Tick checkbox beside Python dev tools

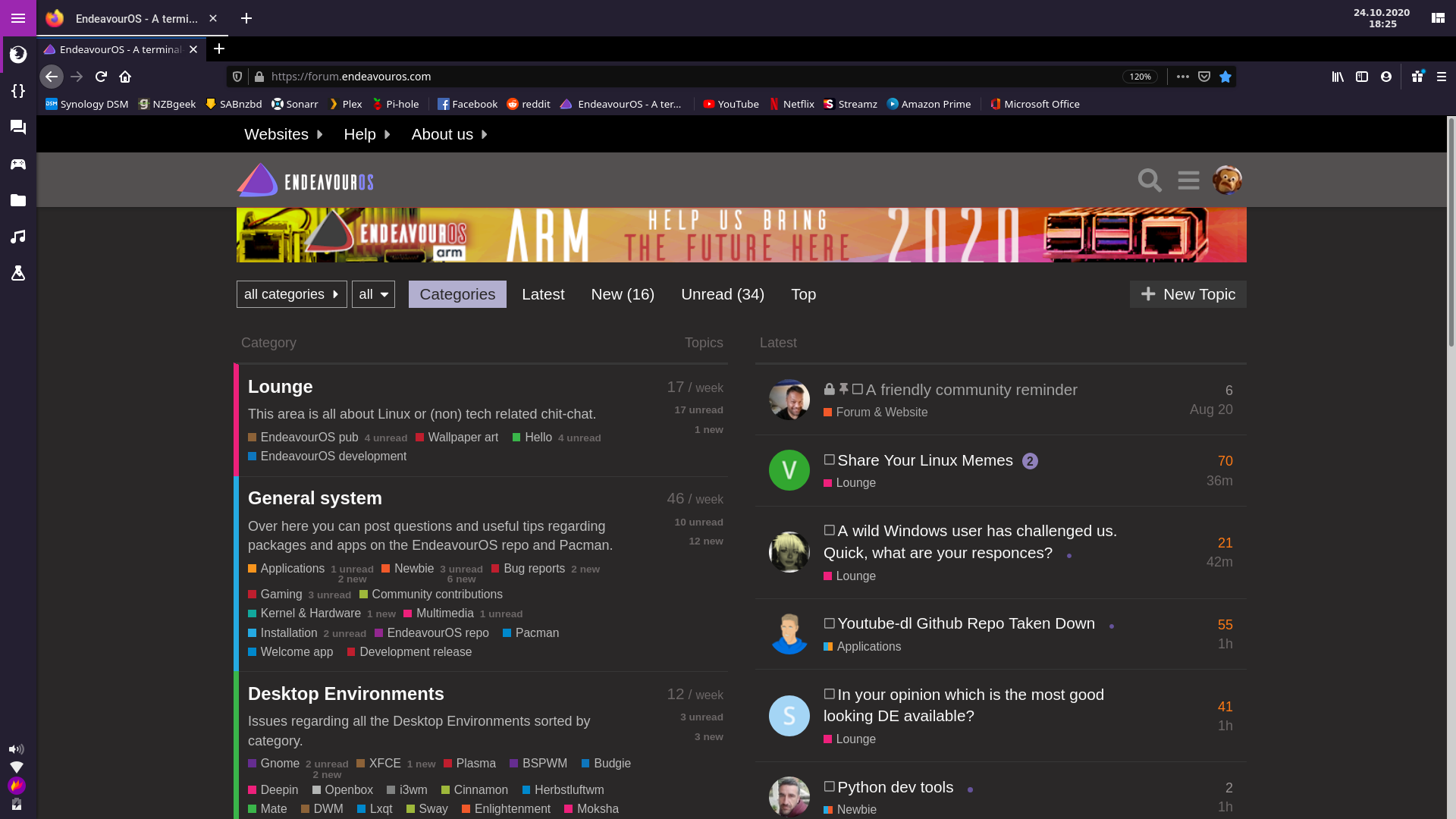pos(829,786)
